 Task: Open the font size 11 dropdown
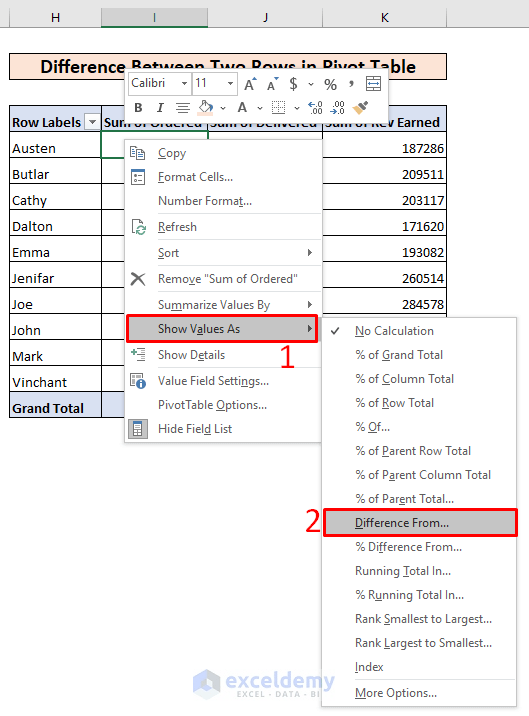[230, 84]
